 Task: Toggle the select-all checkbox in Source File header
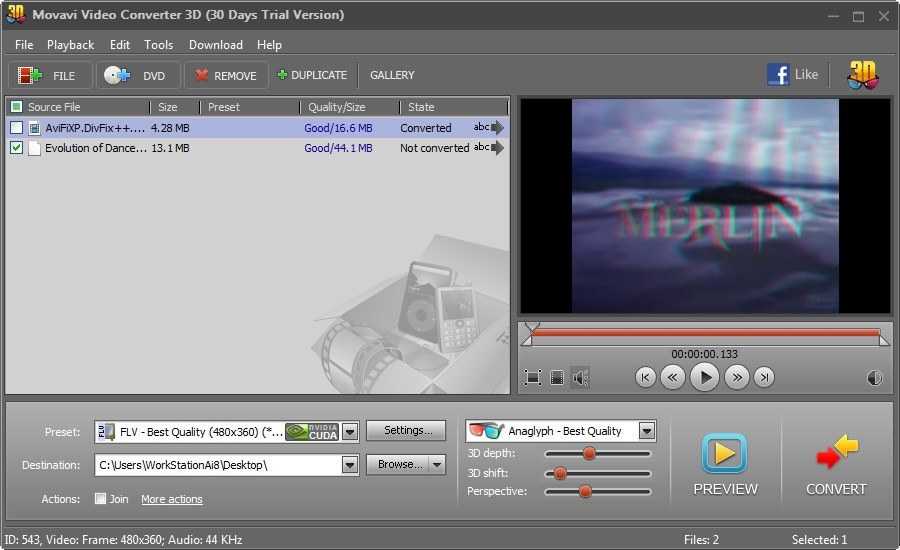[17, 107]
